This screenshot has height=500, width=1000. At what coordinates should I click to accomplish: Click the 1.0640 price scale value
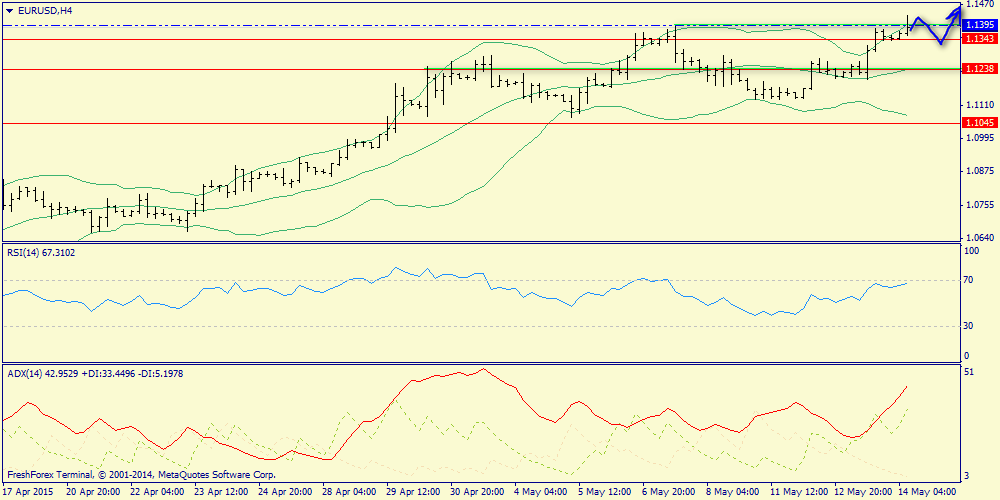(978, 238)
